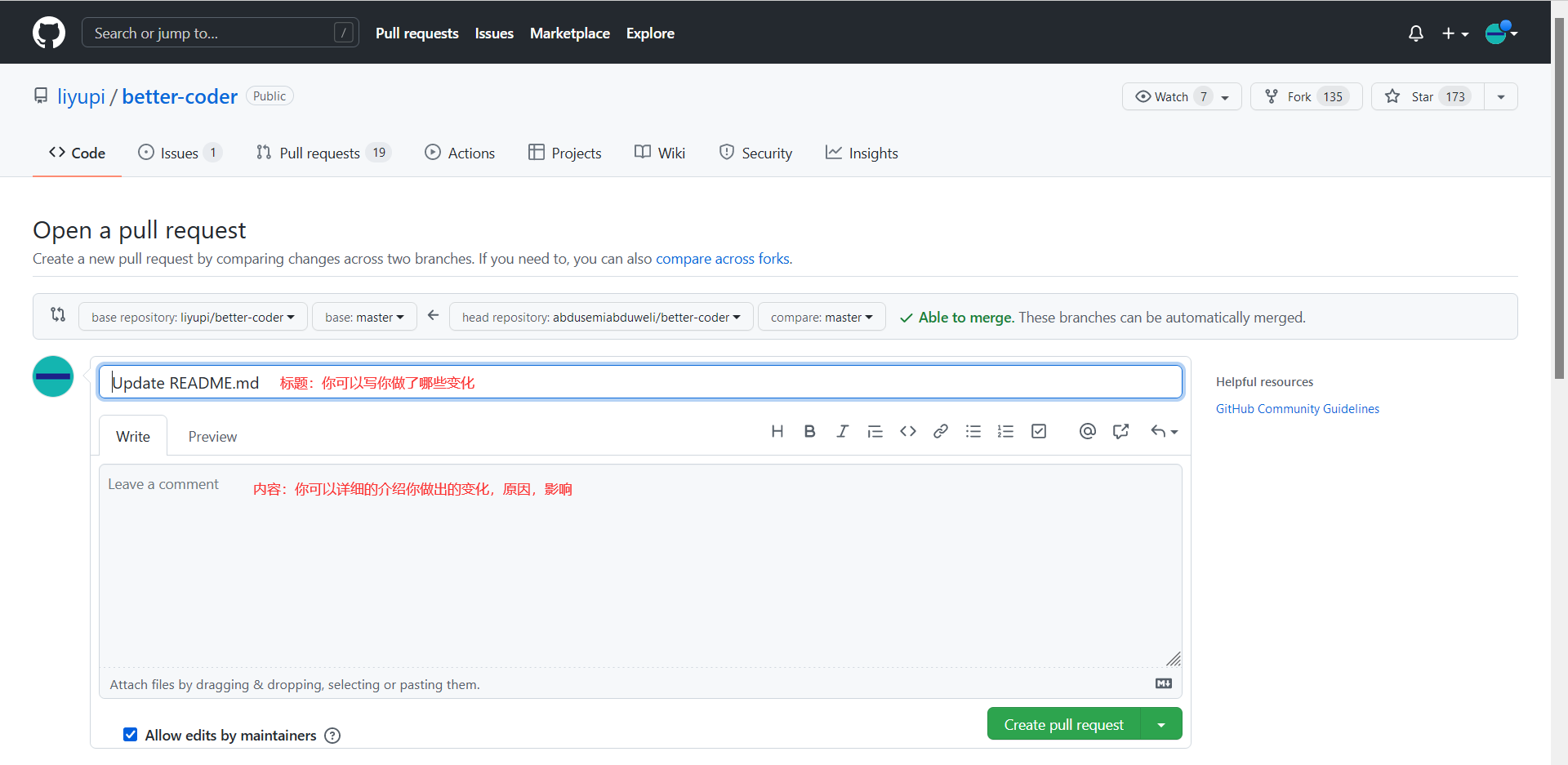Click the left arrow between base and head
The height and width of the screenshot is (765, 1568).
coord(433,315)
